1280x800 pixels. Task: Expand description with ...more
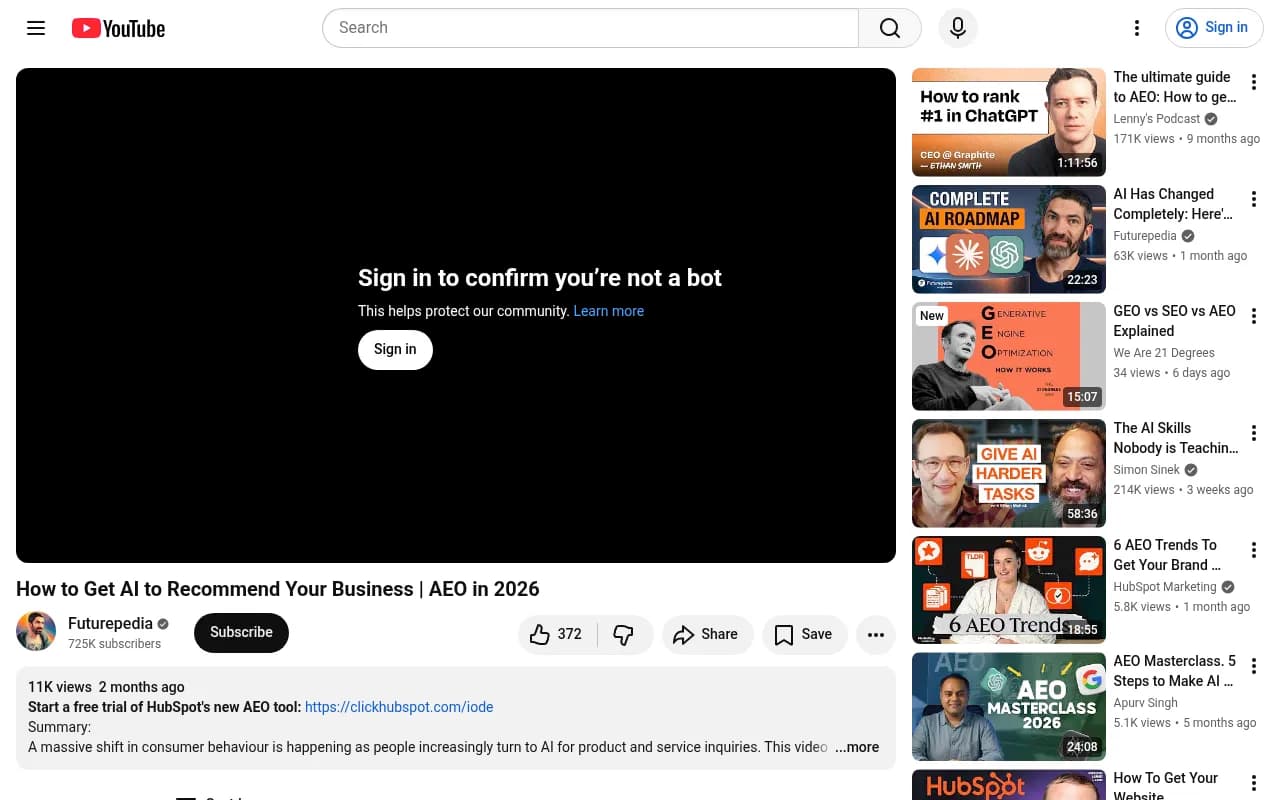857,747
